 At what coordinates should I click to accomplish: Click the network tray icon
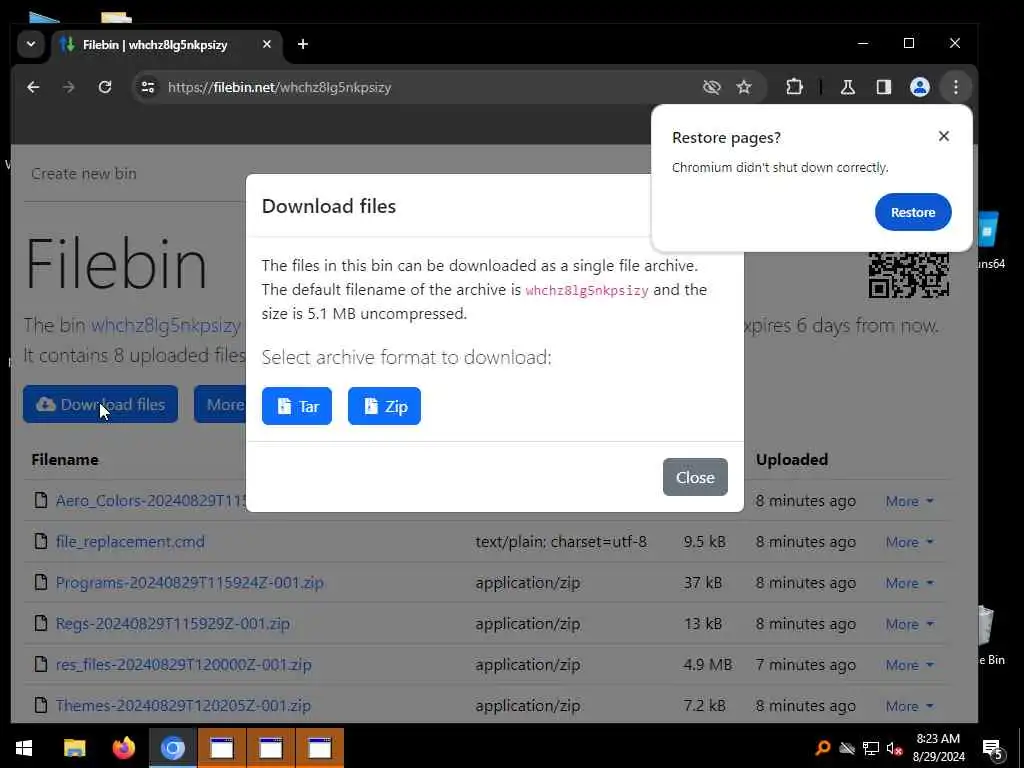coord(870,748)
